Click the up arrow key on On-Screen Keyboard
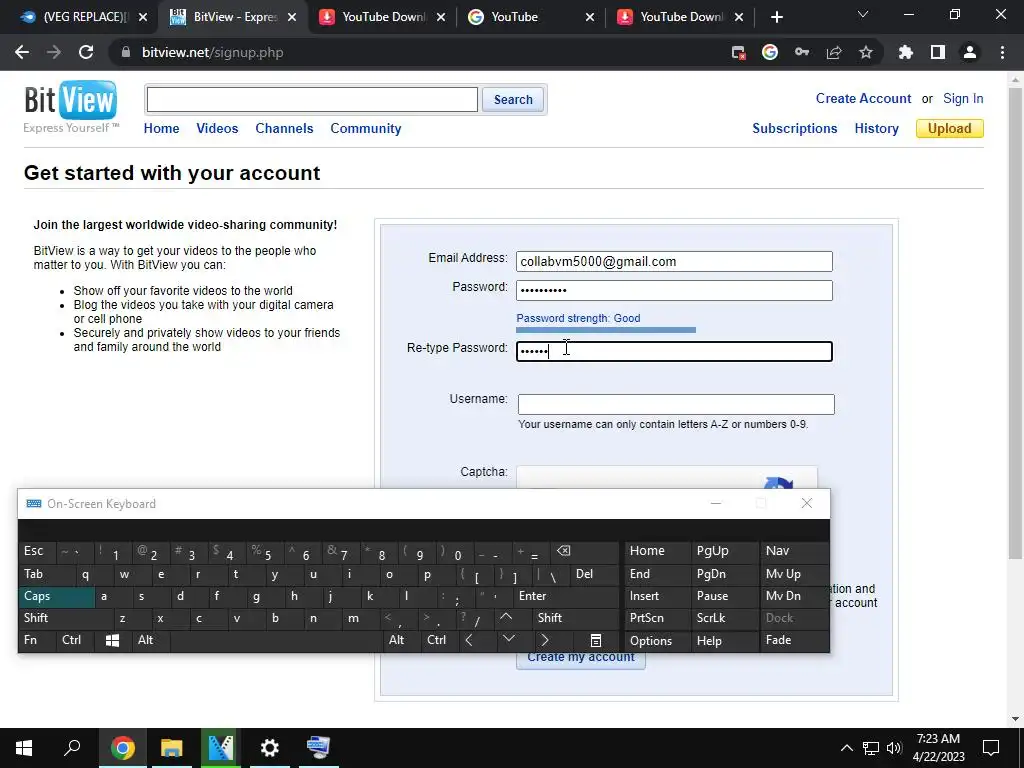 (506, 617)
